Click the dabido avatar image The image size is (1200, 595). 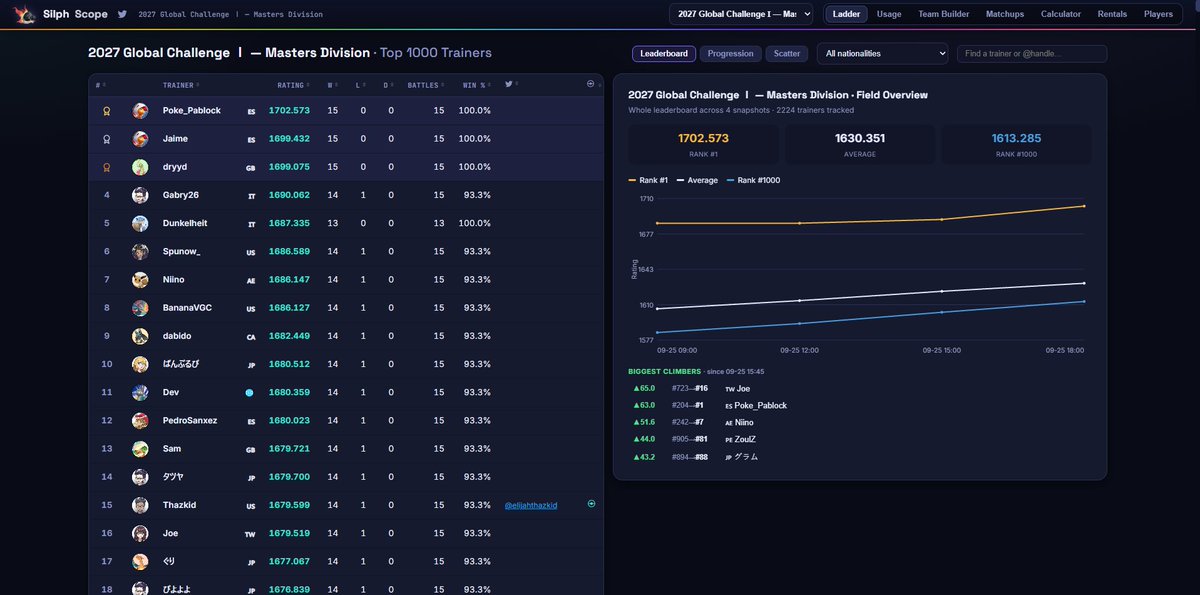point(141,336)
